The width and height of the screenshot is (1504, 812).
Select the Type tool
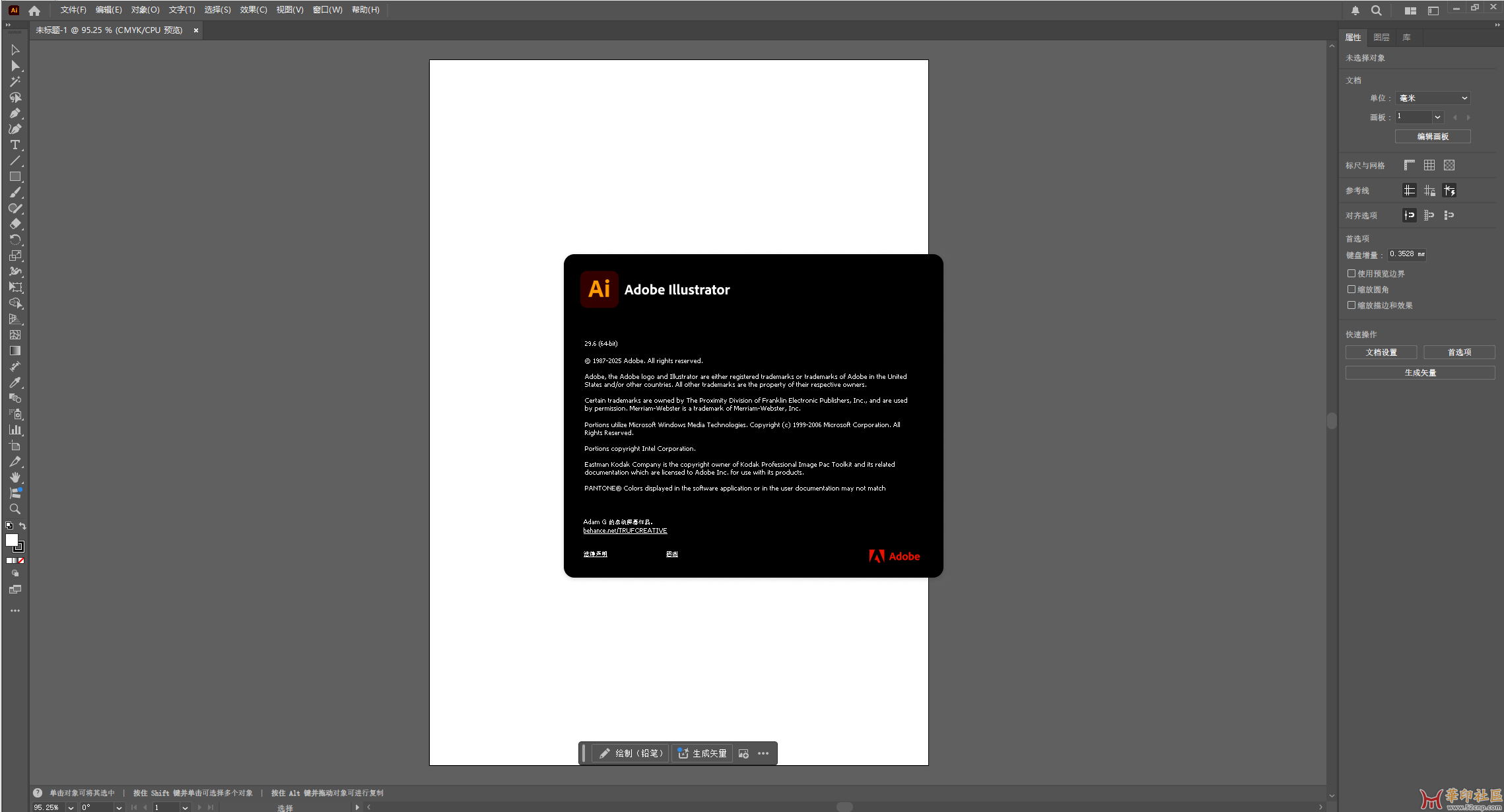point(15,145)
